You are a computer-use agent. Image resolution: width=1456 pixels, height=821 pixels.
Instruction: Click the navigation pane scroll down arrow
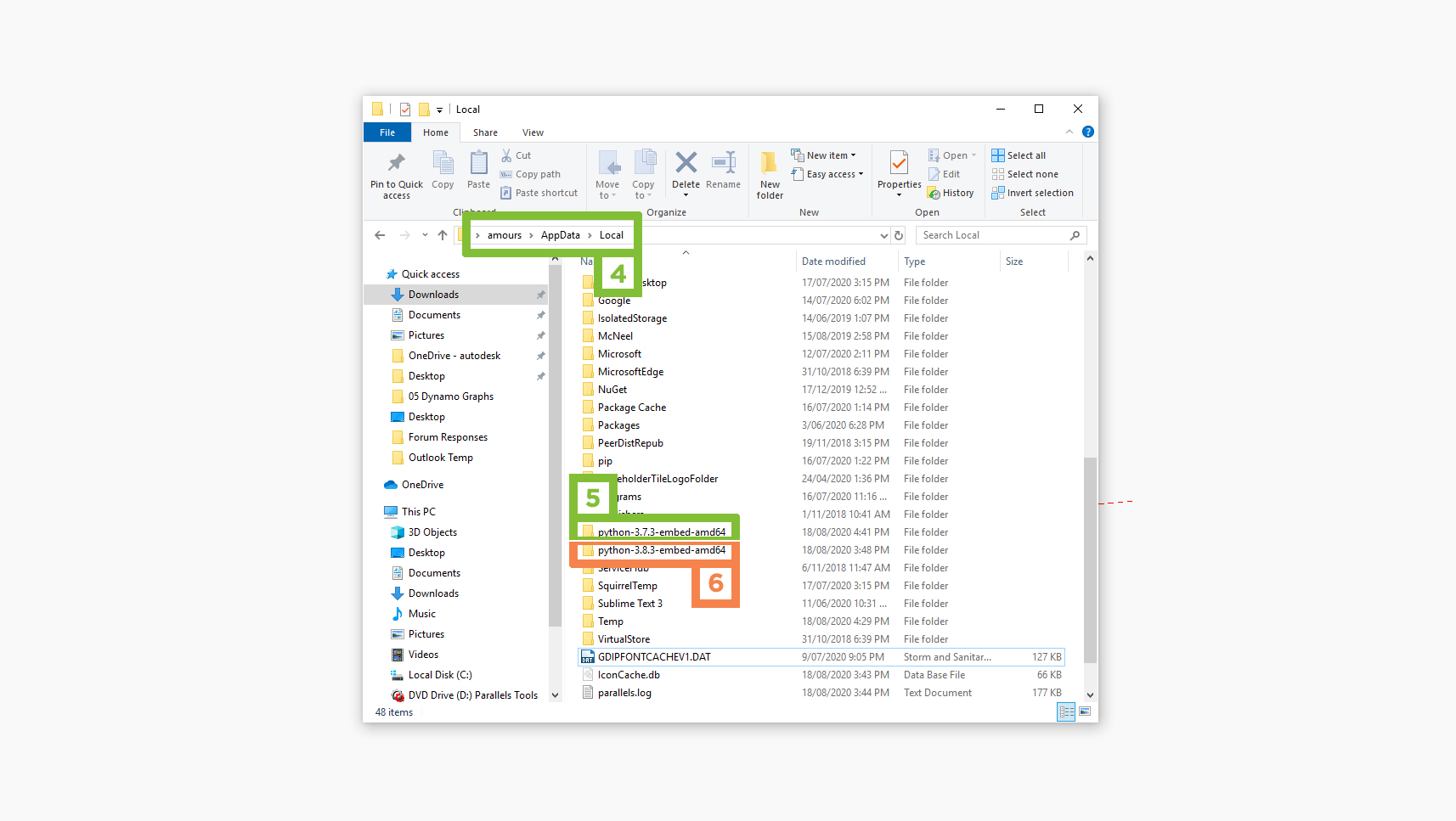coord(556,695)
